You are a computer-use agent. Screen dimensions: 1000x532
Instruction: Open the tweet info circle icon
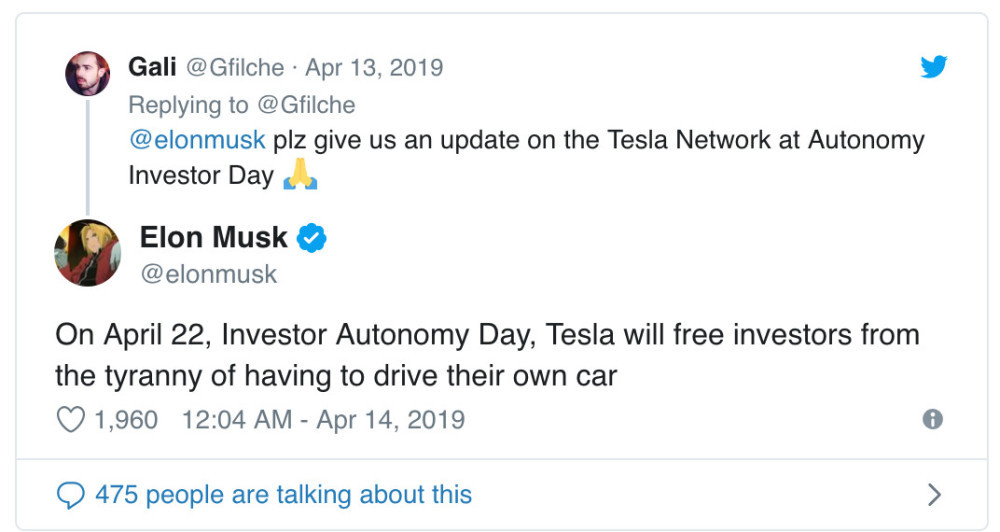point(932,419)
